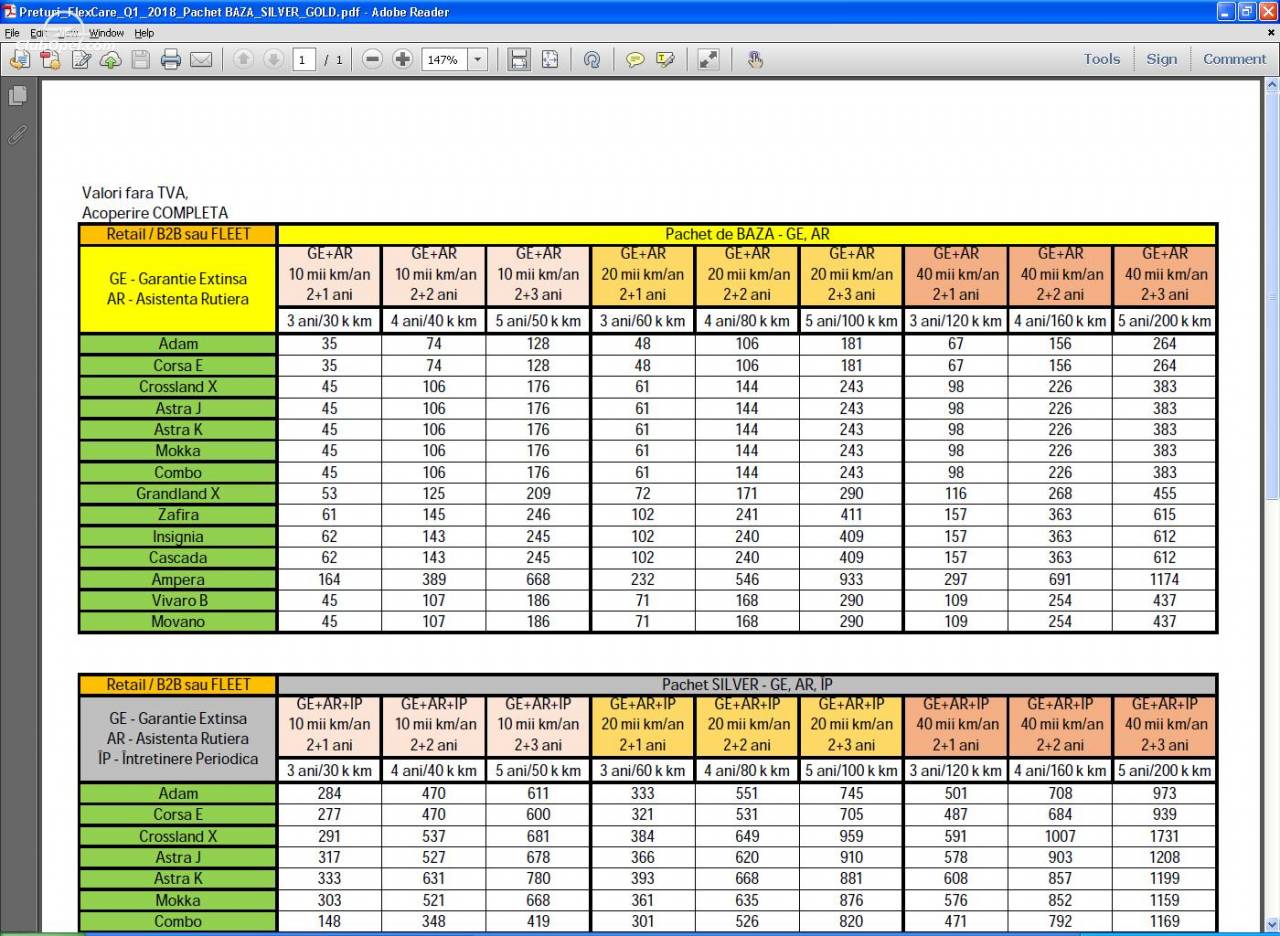Click the 'Cascada' row label
This screenshot has width=1280, height=936.
178,558
